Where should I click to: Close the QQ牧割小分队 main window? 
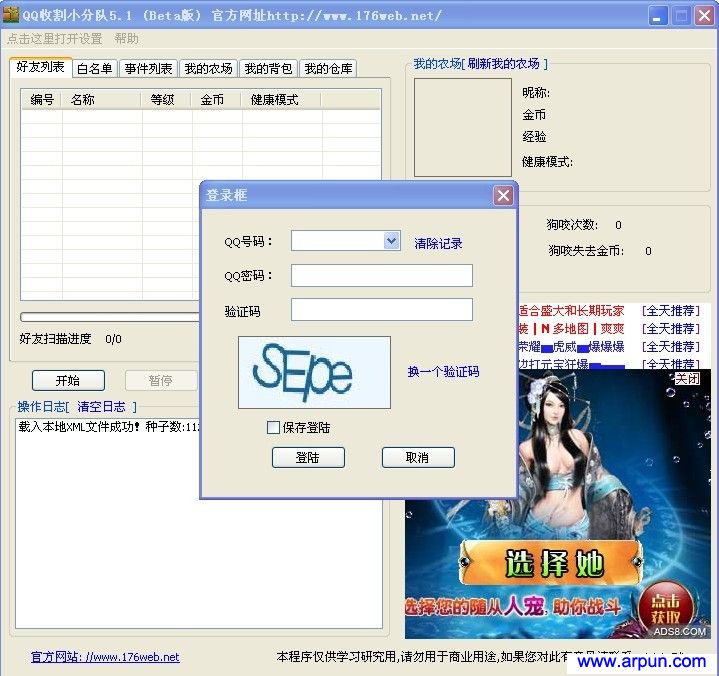click(x=704, y=16)
